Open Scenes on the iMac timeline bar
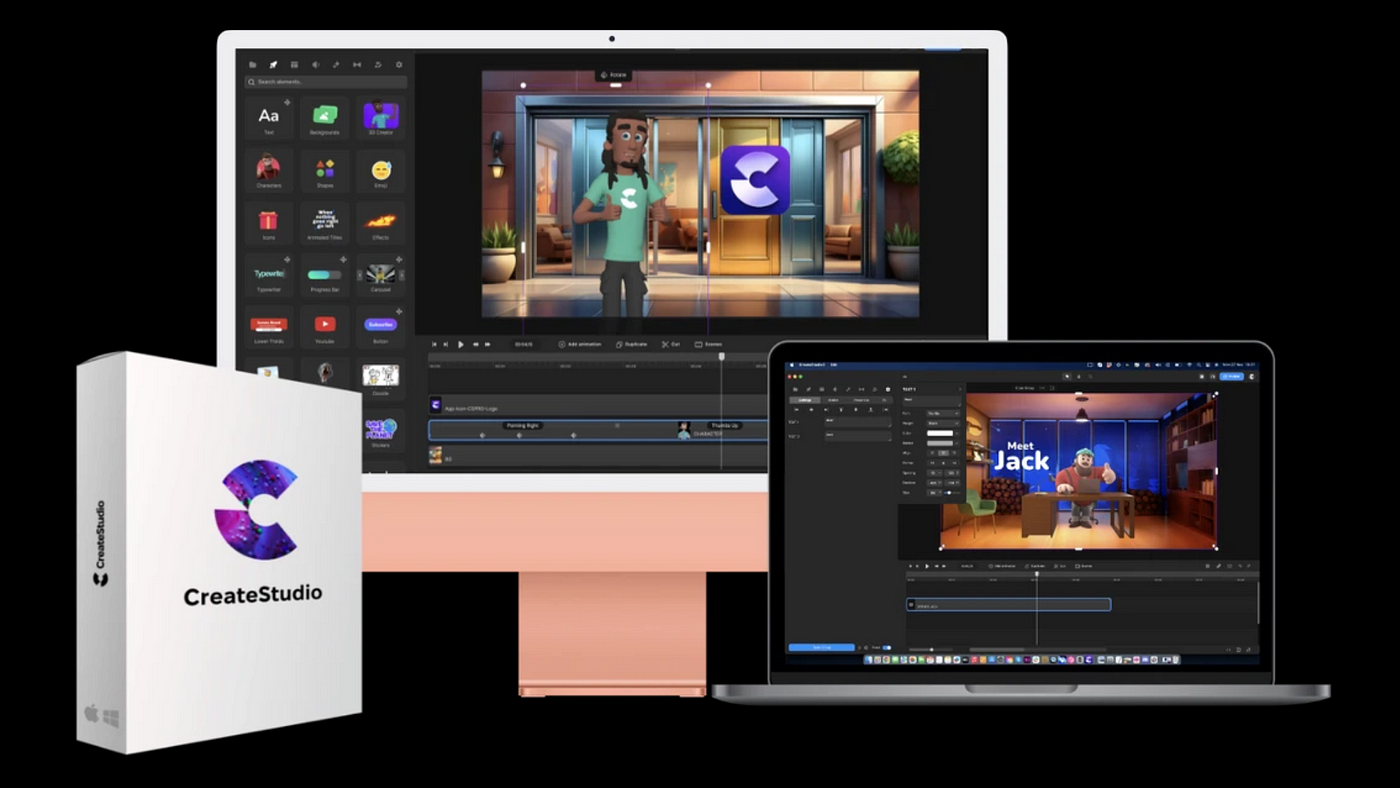Image resolution: width=1400 pixels, height=788 pixels. [709, 344]
